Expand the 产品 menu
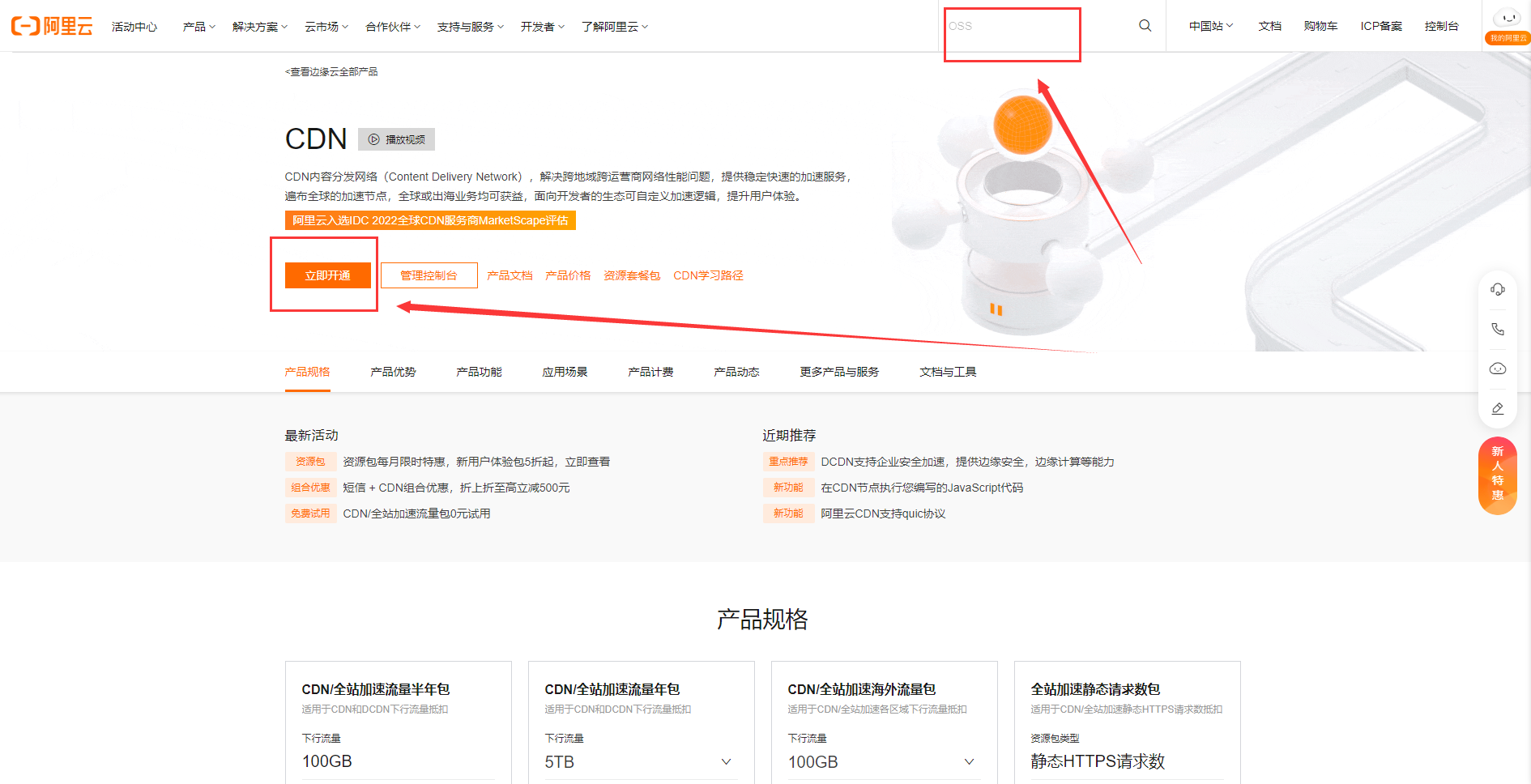The width and height of the screenshot is (1531, 784). 199,27
